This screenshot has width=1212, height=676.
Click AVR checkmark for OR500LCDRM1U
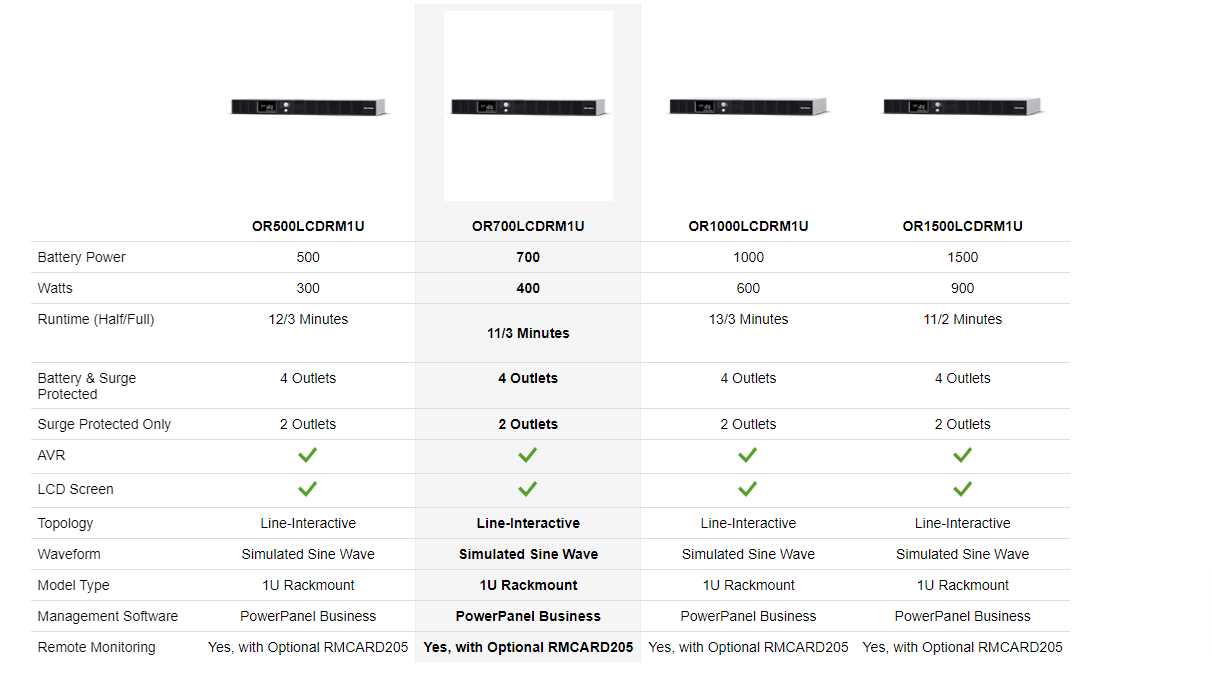(308, 455)
